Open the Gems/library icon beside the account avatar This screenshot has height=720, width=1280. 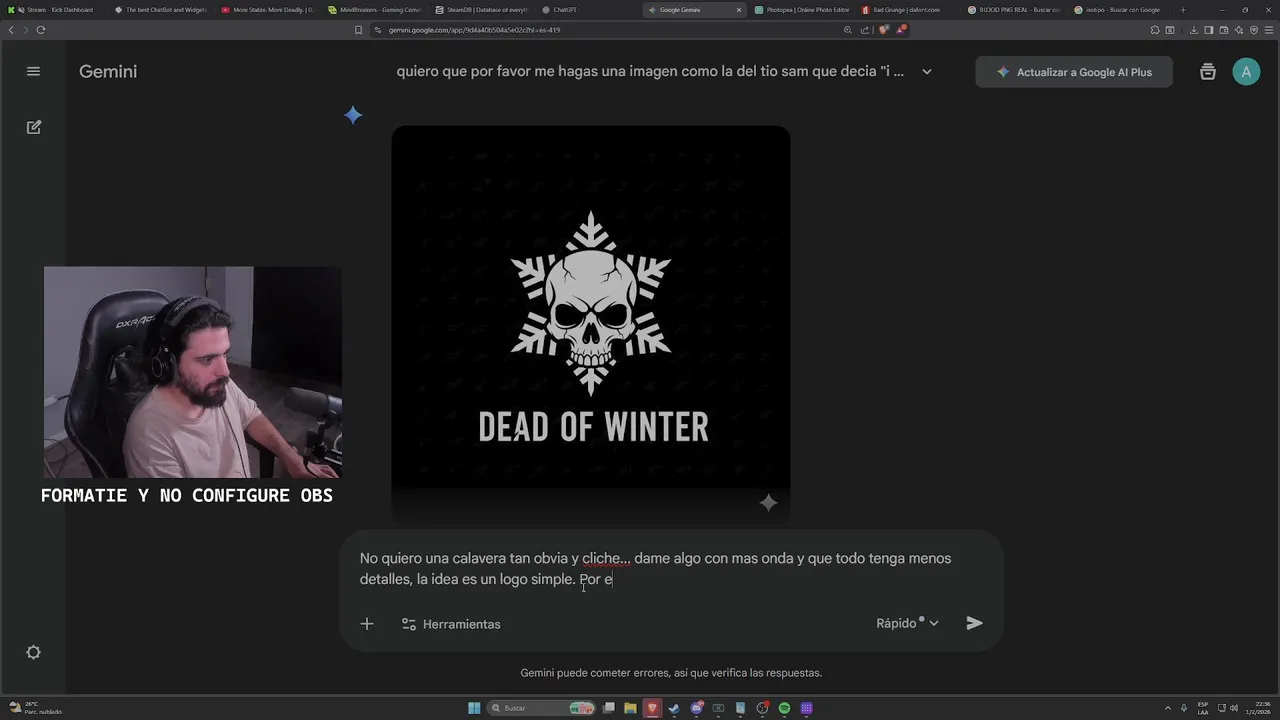coord(1208,71)
